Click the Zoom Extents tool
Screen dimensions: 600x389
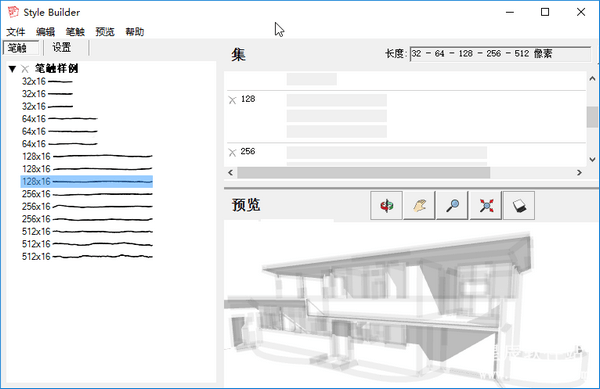tap(486, 205)
